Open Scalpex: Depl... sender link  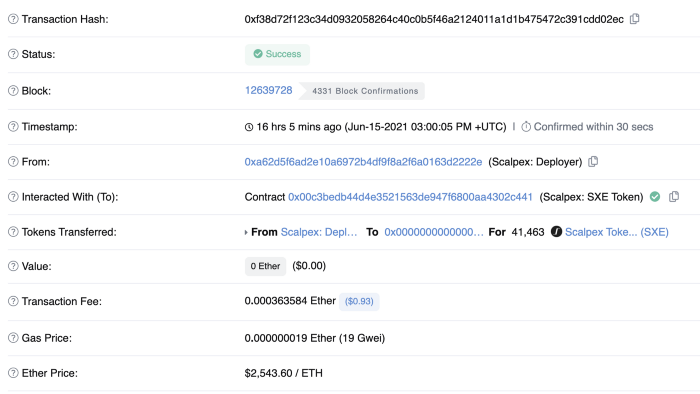319,232
